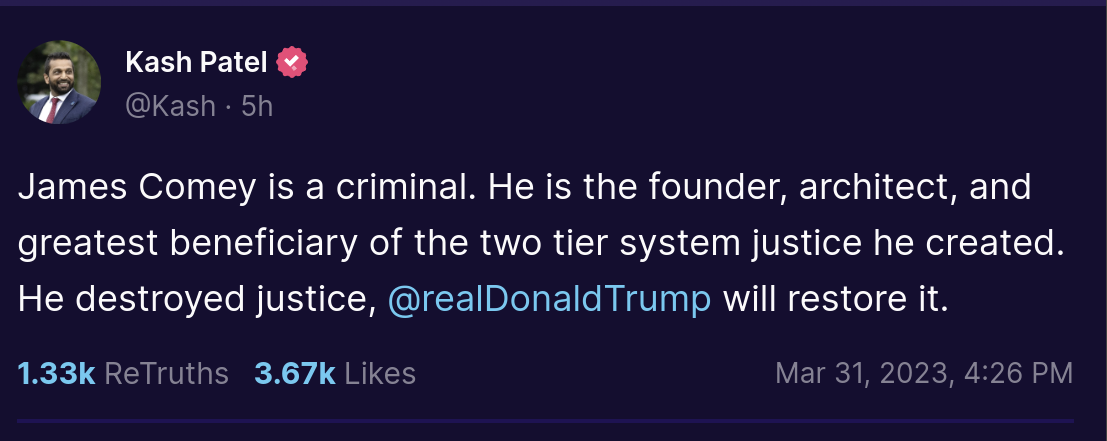Image resolution: width=1107 pixels, height=441 pixels.
Task: Click the ReTruths label
Action: pyautogui.click(x=166, y=373)
